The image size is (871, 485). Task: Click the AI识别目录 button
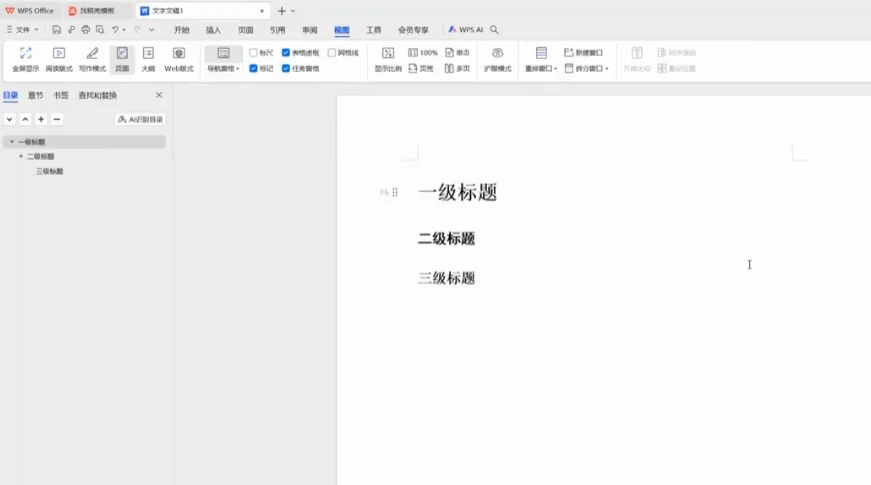[x=140, y=119]
